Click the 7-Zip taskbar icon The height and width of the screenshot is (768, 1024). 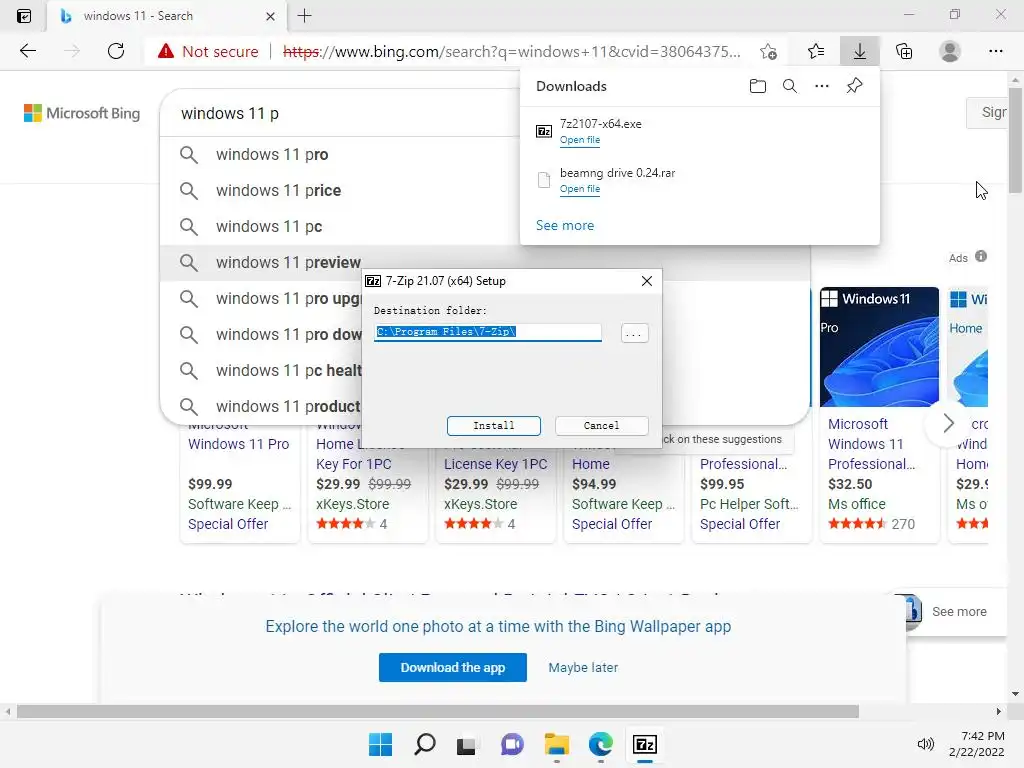pos(645,744)
